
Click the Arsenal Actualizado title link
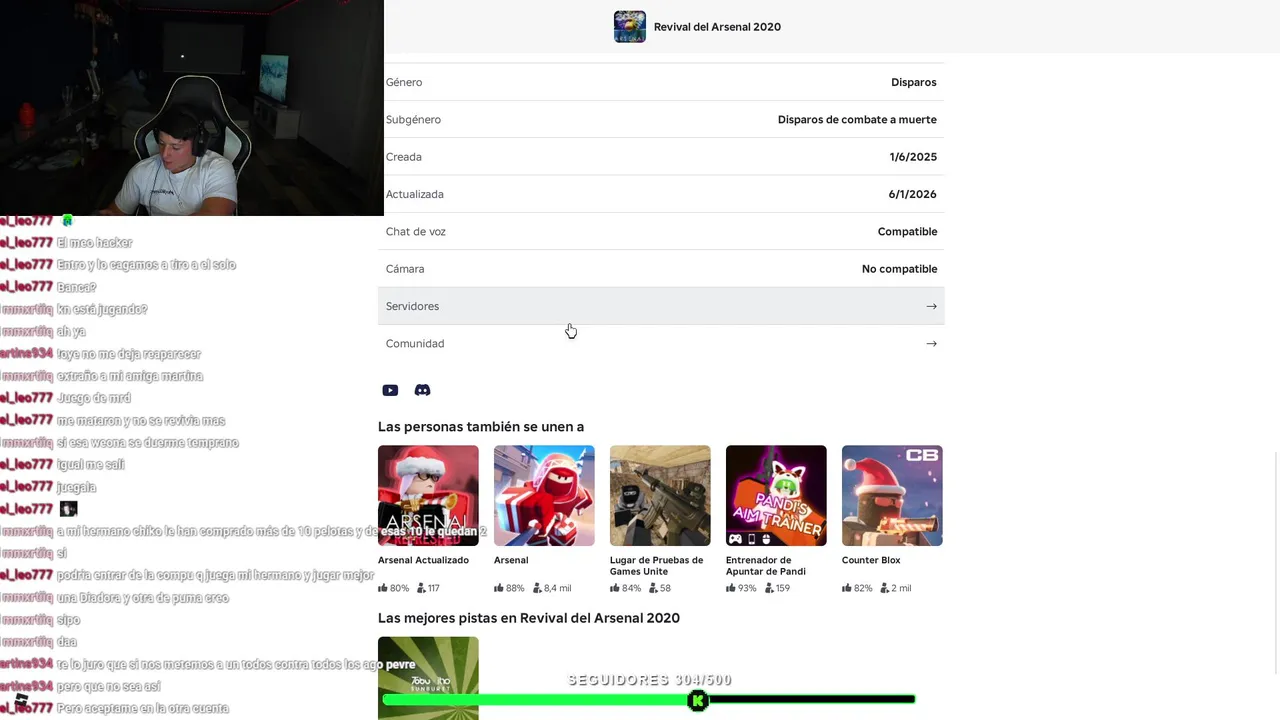pyautogui.click(x=423, y=560)
